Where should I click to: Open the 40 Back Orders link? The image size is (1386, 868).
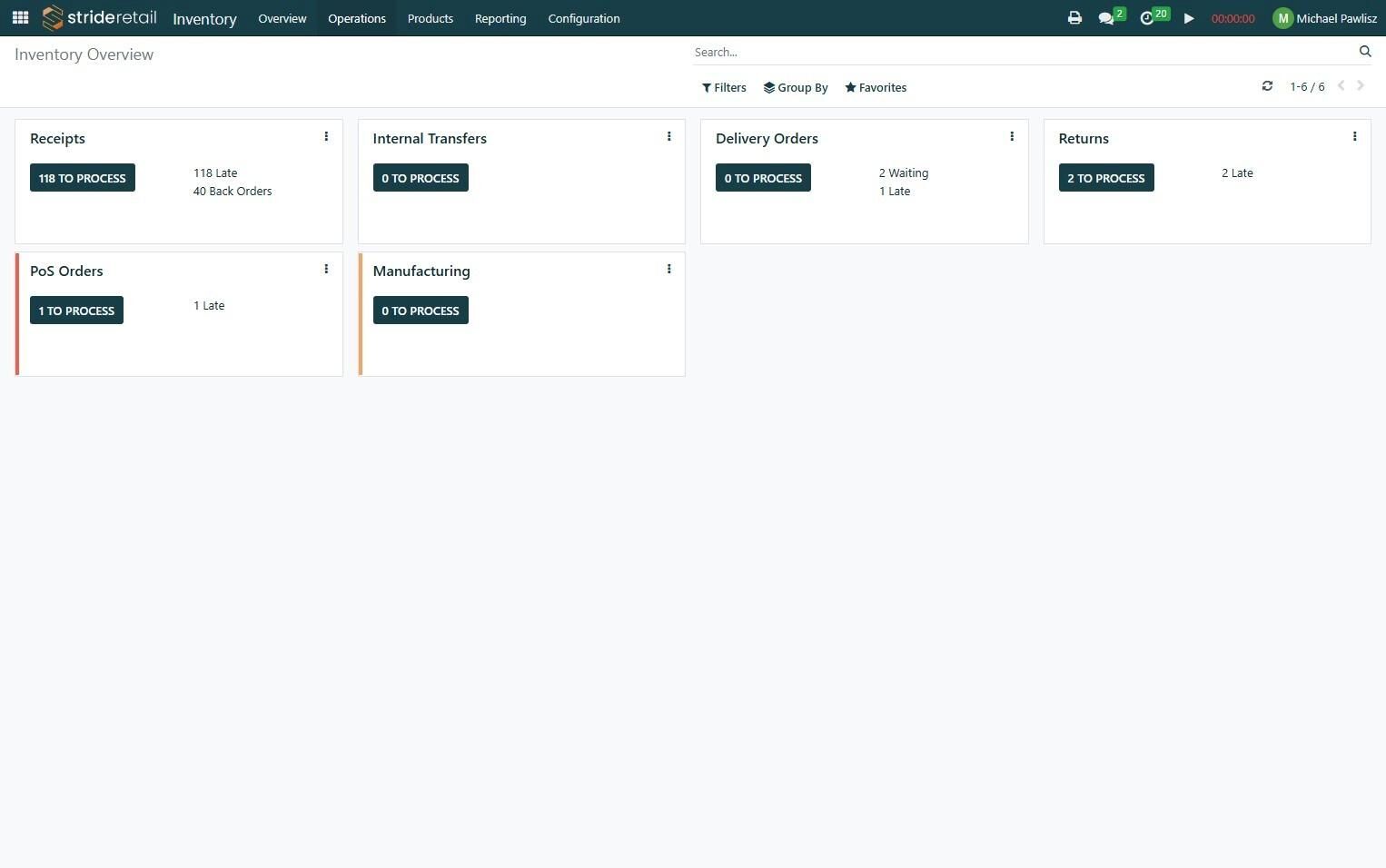pos(233,192)
